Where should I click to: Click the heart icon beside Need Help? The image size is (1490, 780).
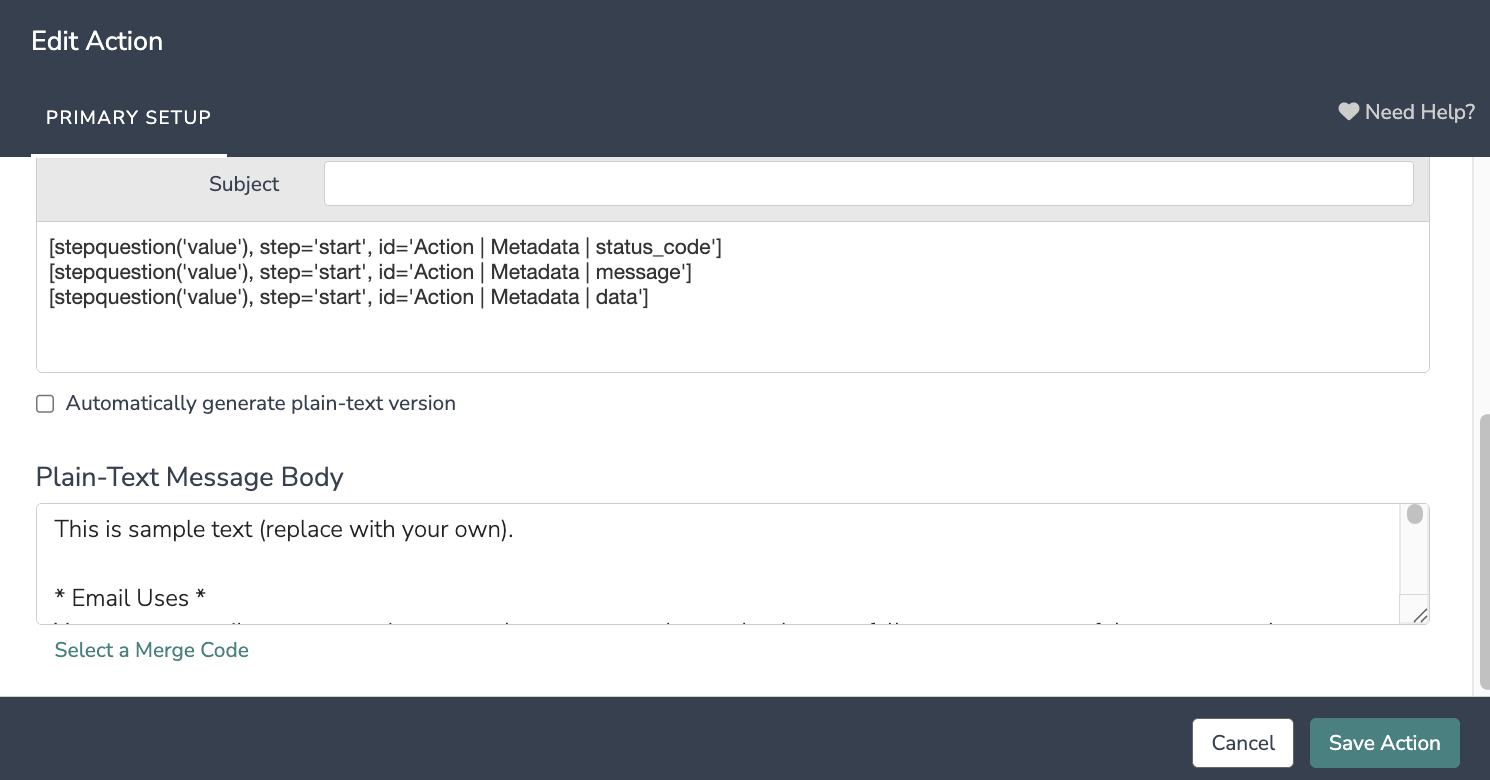pos(1349,112)
